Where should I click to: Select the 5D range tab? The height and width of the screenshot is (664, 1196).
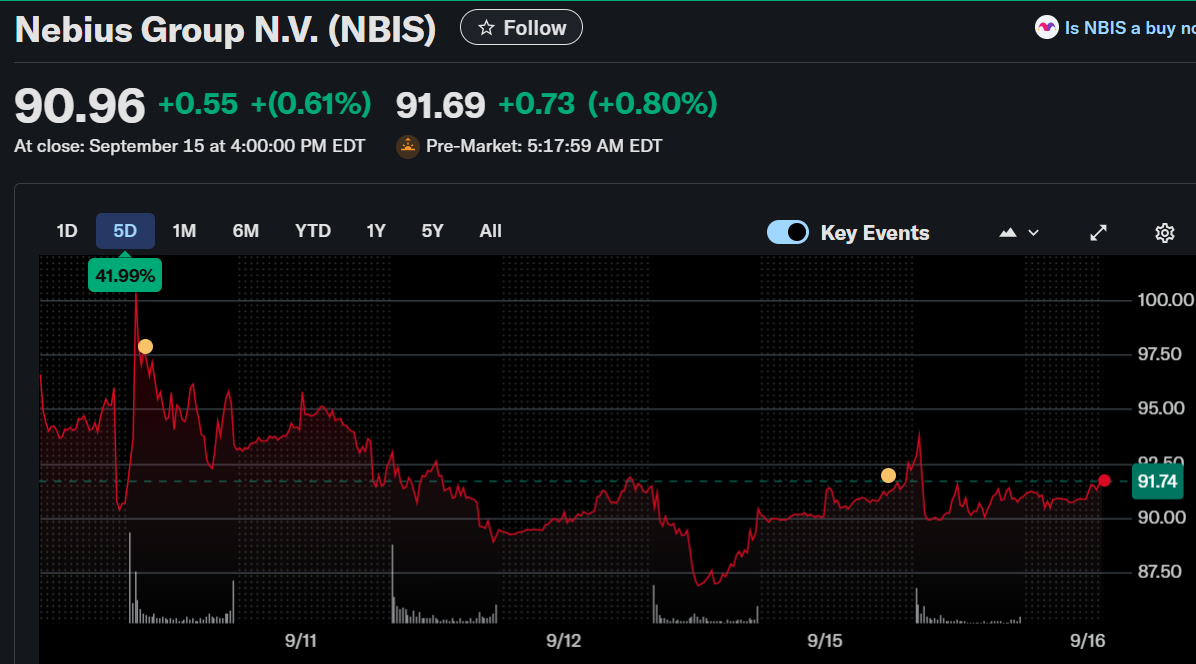coord(125,231)
